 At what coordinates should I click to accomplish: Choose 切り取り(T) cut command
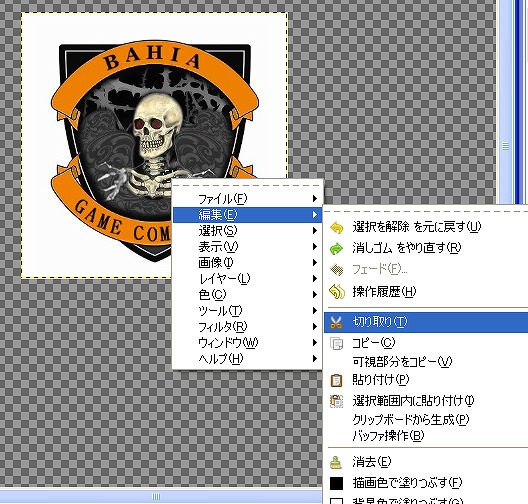pos(426,322)
